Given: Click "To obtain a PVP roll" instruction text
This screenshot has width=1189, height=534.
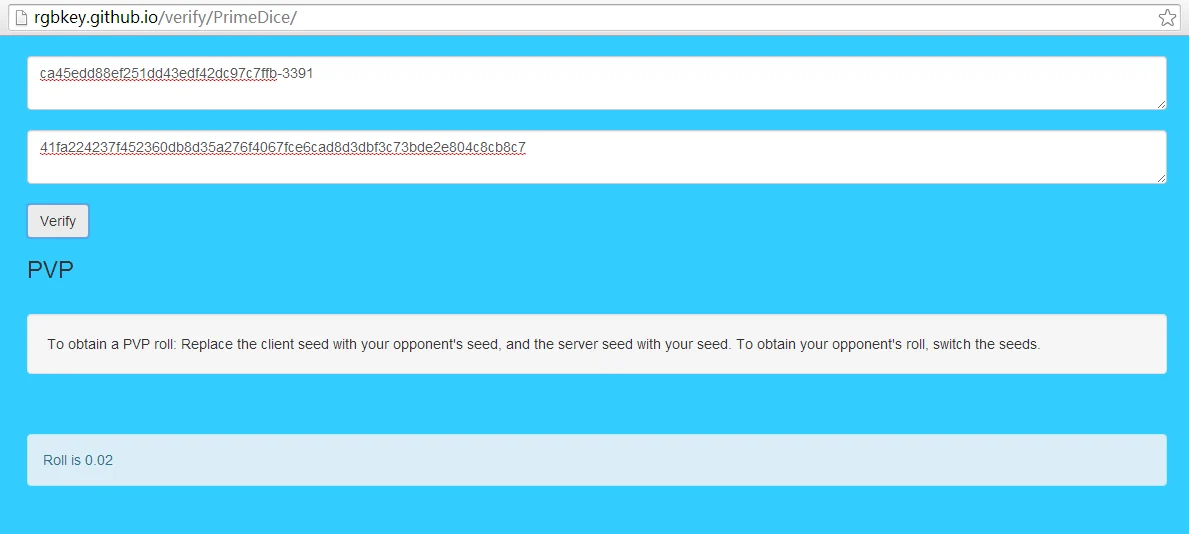Looking at the screenshot, I should pyautogui.click(x=111, y=344).
